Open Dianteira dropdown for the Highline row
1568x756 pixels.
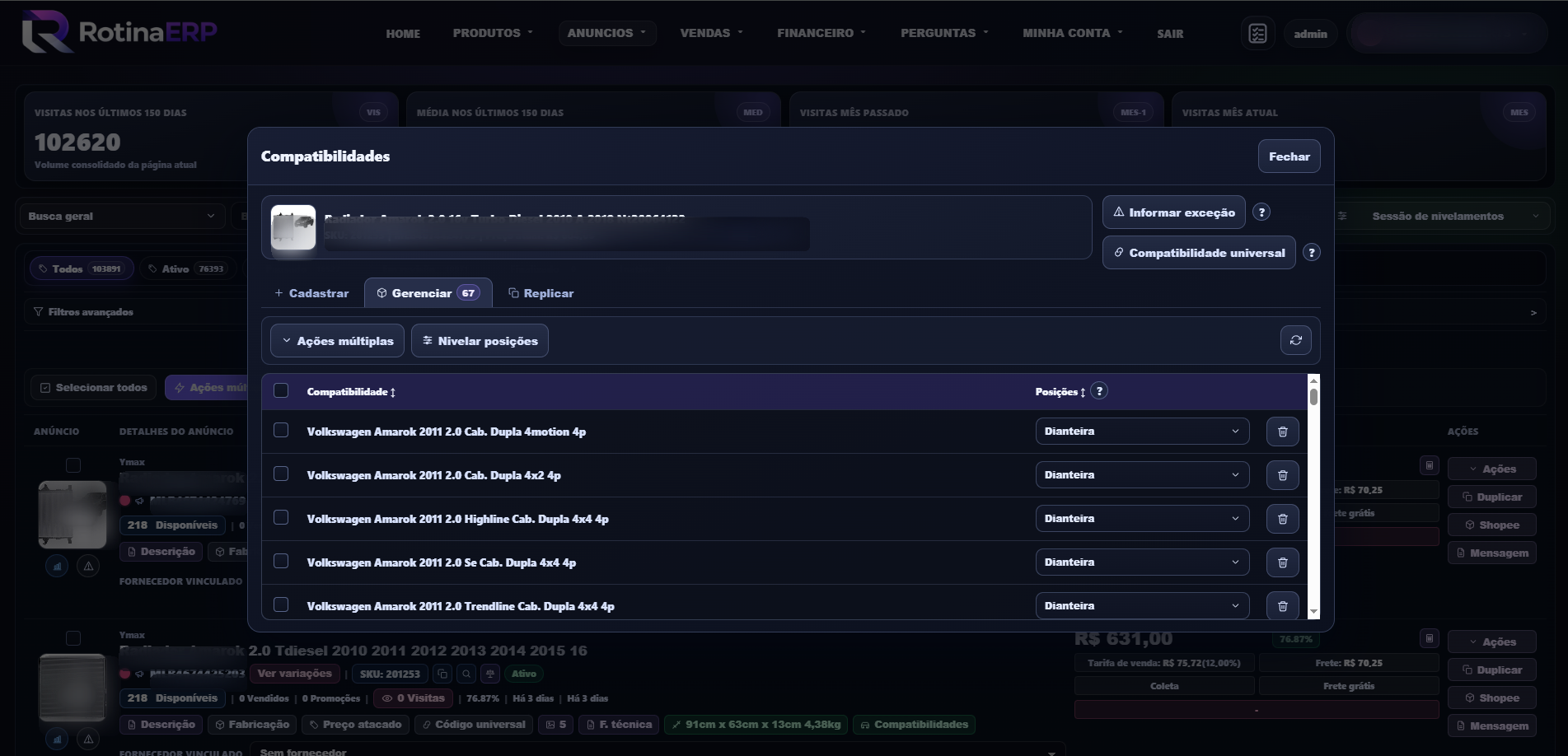pos(1142,519)
